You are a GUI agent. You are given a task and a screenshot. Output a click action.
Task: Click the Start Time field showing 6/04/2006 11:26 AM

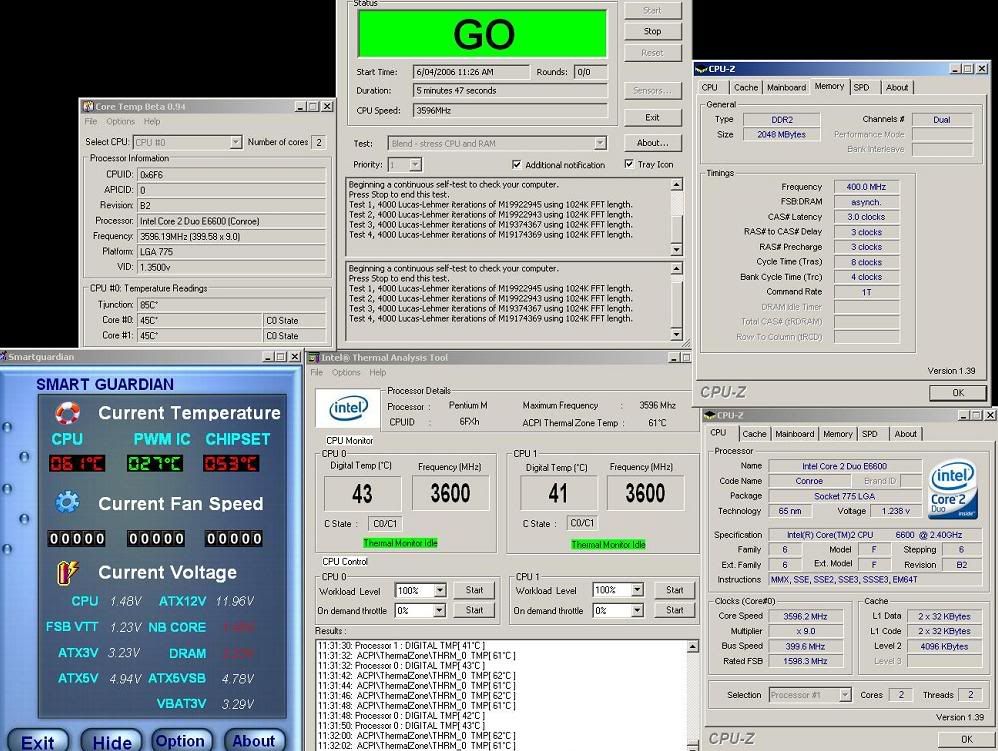(x=470, y=72)
